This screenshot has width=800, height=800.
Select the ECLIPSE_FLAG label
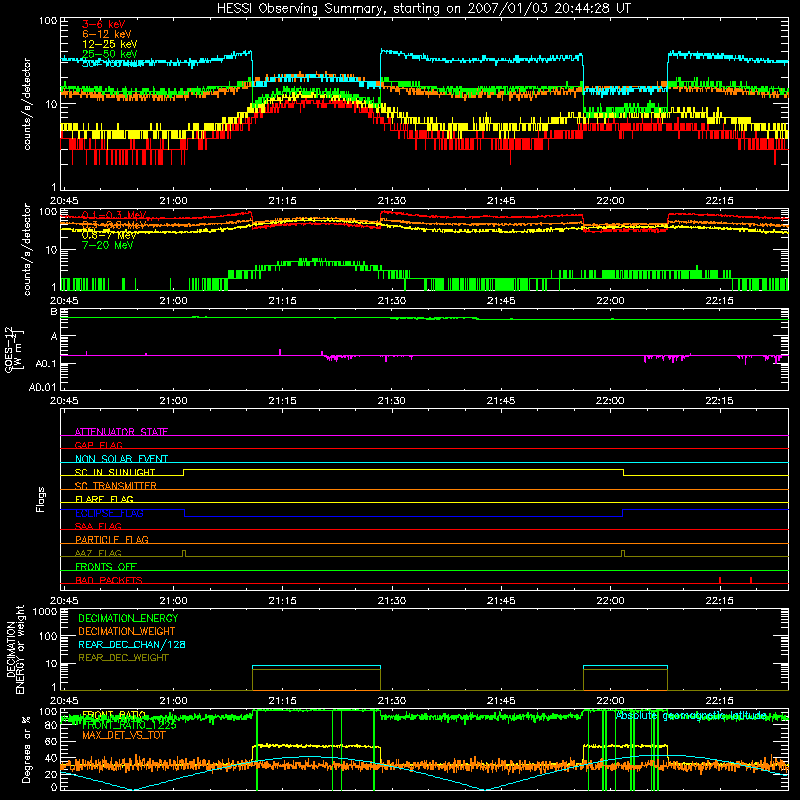109,513
